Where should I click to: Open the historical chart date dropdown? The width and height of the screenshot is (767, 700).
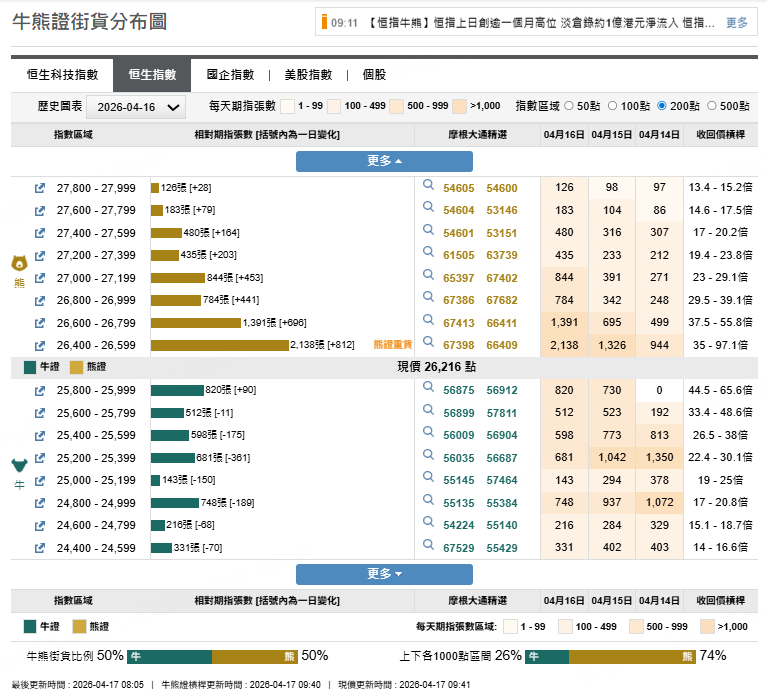point(136,107)
